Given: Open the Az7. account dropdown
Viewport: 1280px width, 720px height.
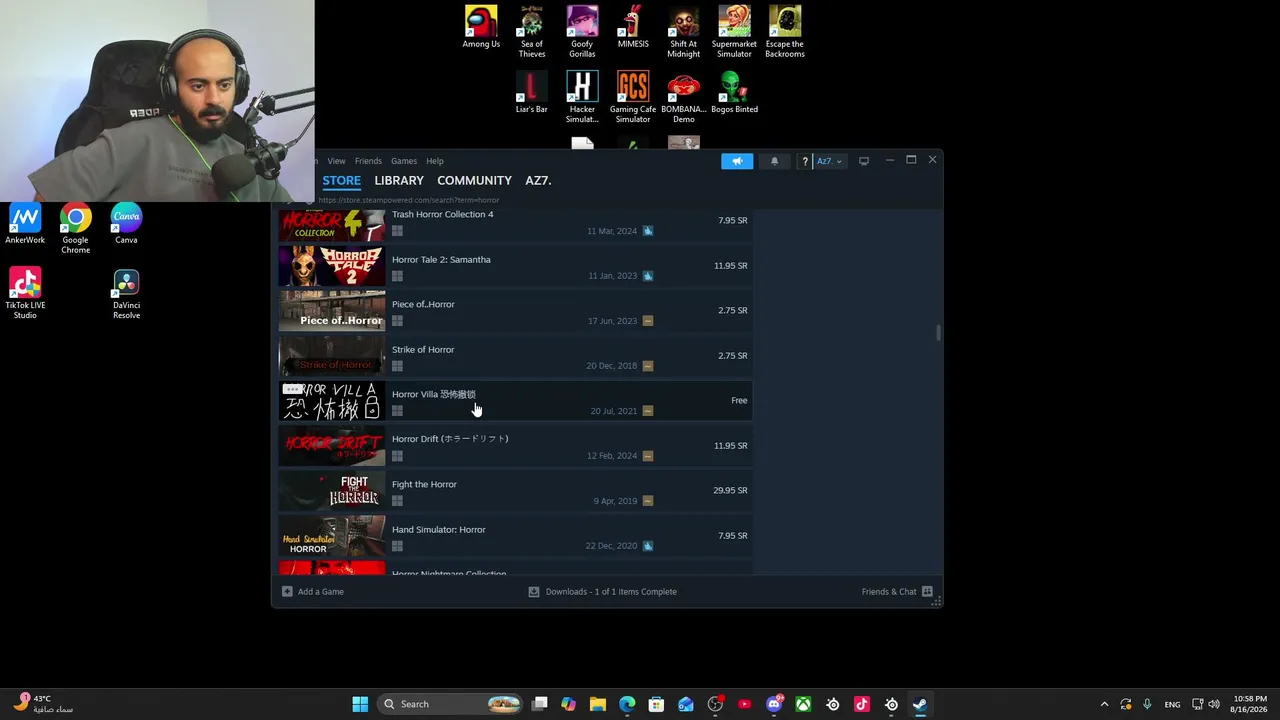Looking at the screenshot, I should point(830,161).
